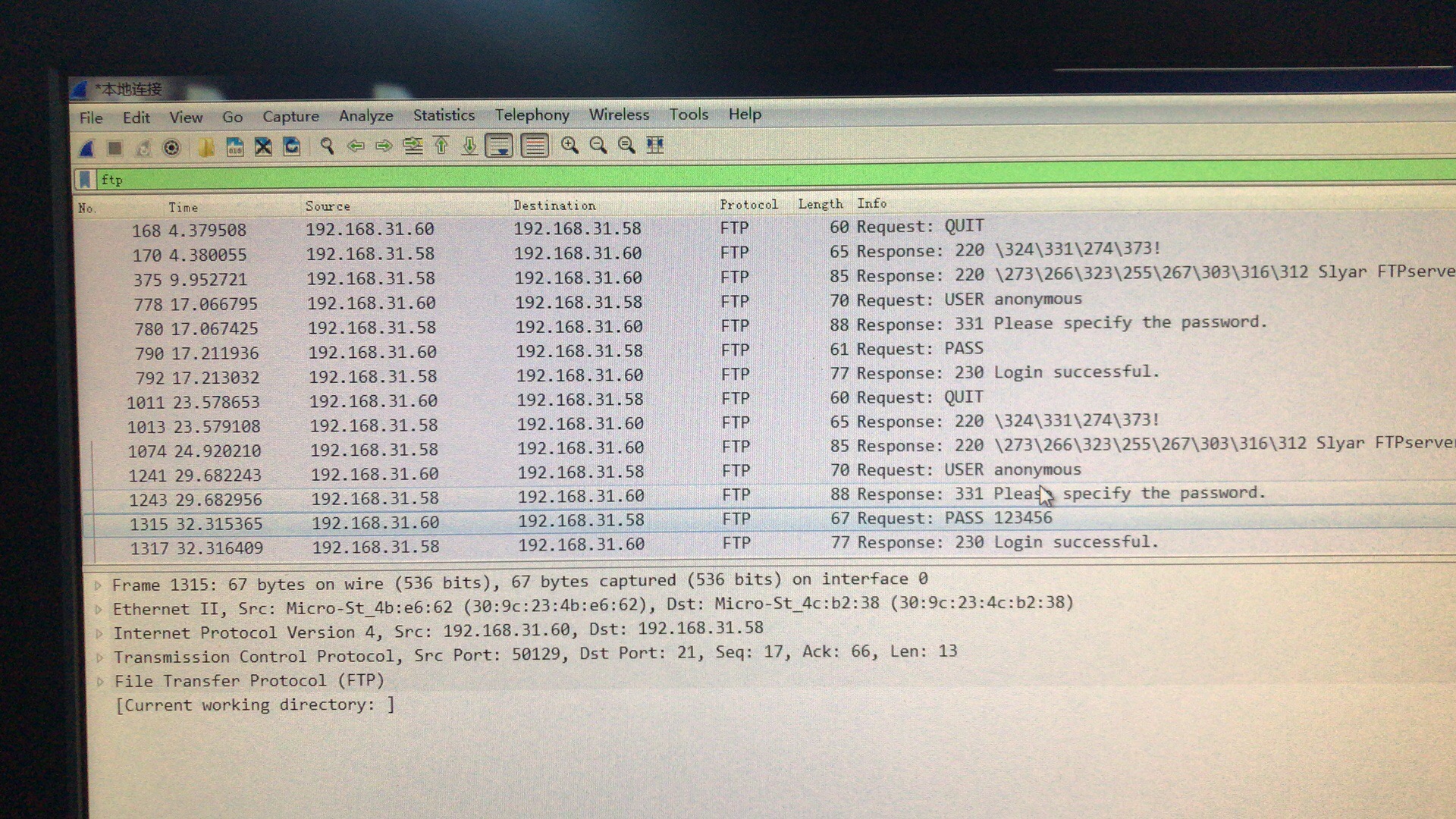The width and height of the screenshot is (1456, 819).
Task: Open Find Packet magnifier icon
Action: click(x=327, y=146)
